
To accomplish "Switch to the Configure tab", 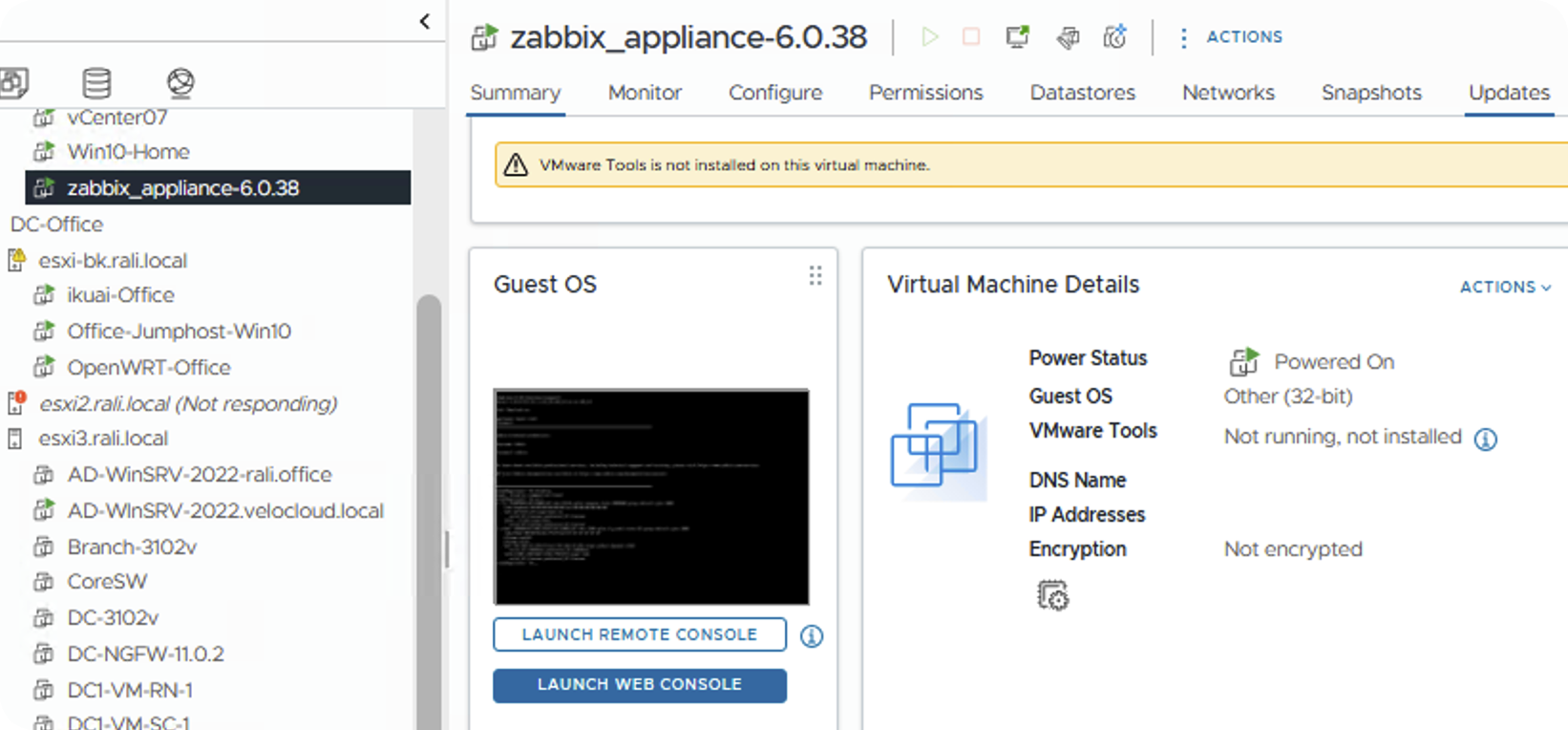I will click(775, 93).
